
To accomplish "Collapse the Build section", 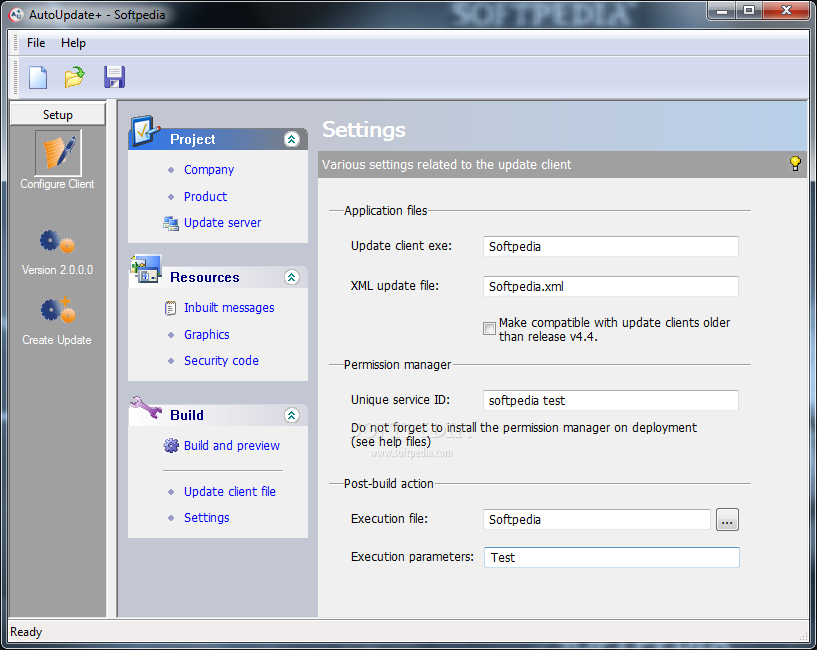I will 291,415.
